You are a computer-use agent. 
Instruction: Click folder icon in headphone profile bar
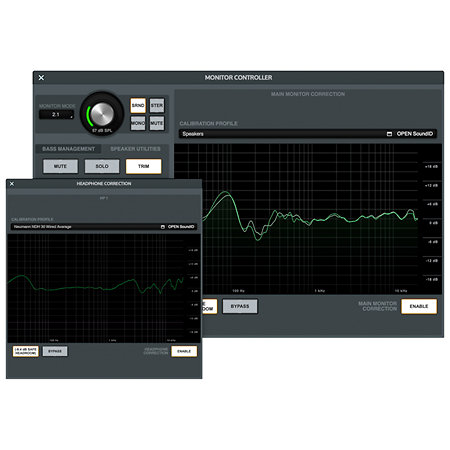point(163,227)
